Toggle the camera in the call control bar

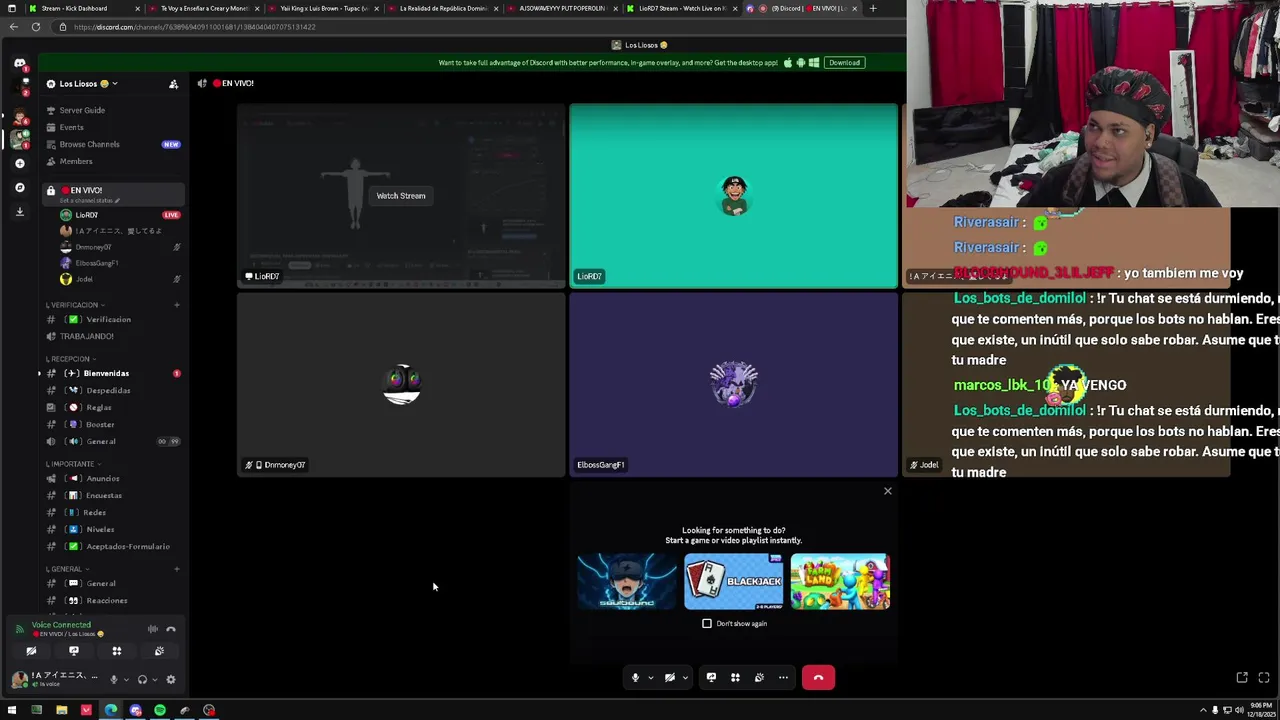click(670, 678)
